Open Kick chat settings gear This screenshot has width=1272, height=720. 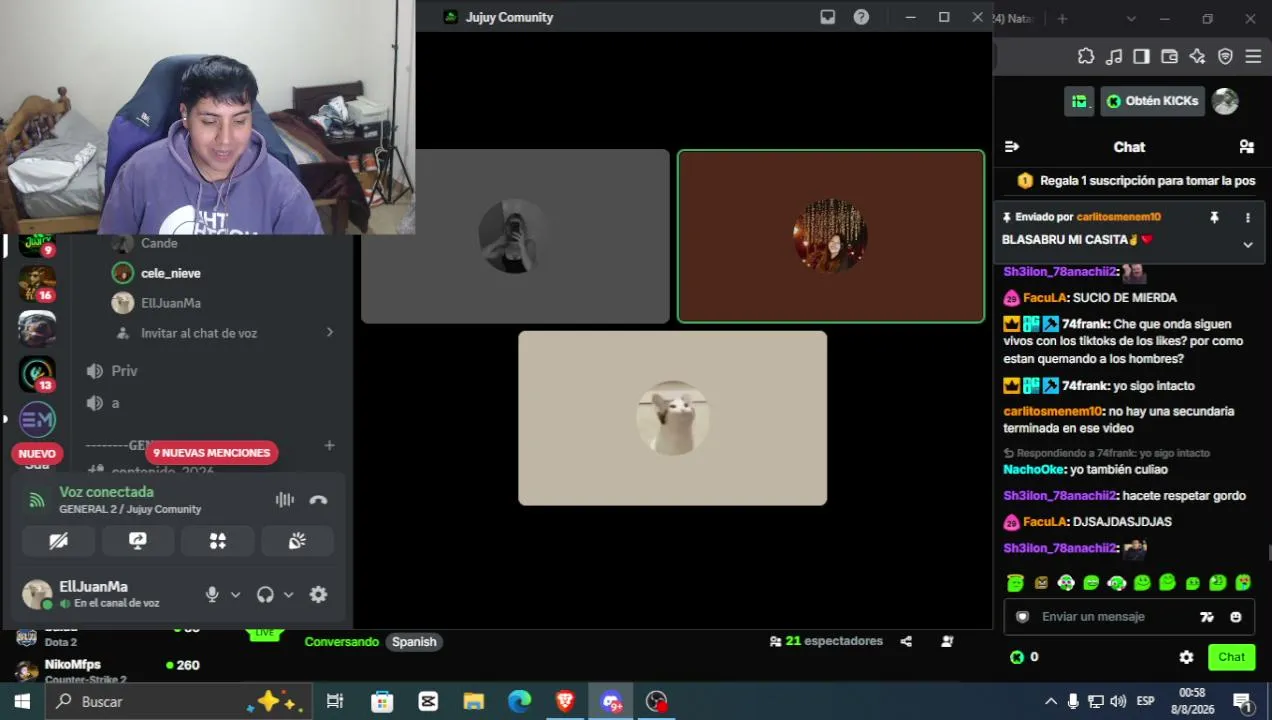coord(1186,657)
